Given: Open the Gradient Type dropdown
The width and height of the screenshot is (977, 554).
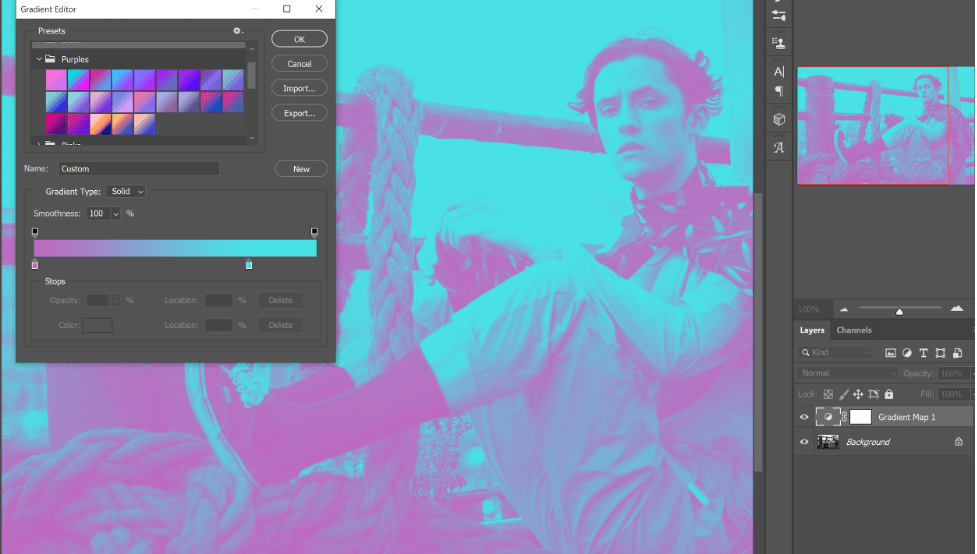Looking at the screenshot, I should click(x=127, y=191).
